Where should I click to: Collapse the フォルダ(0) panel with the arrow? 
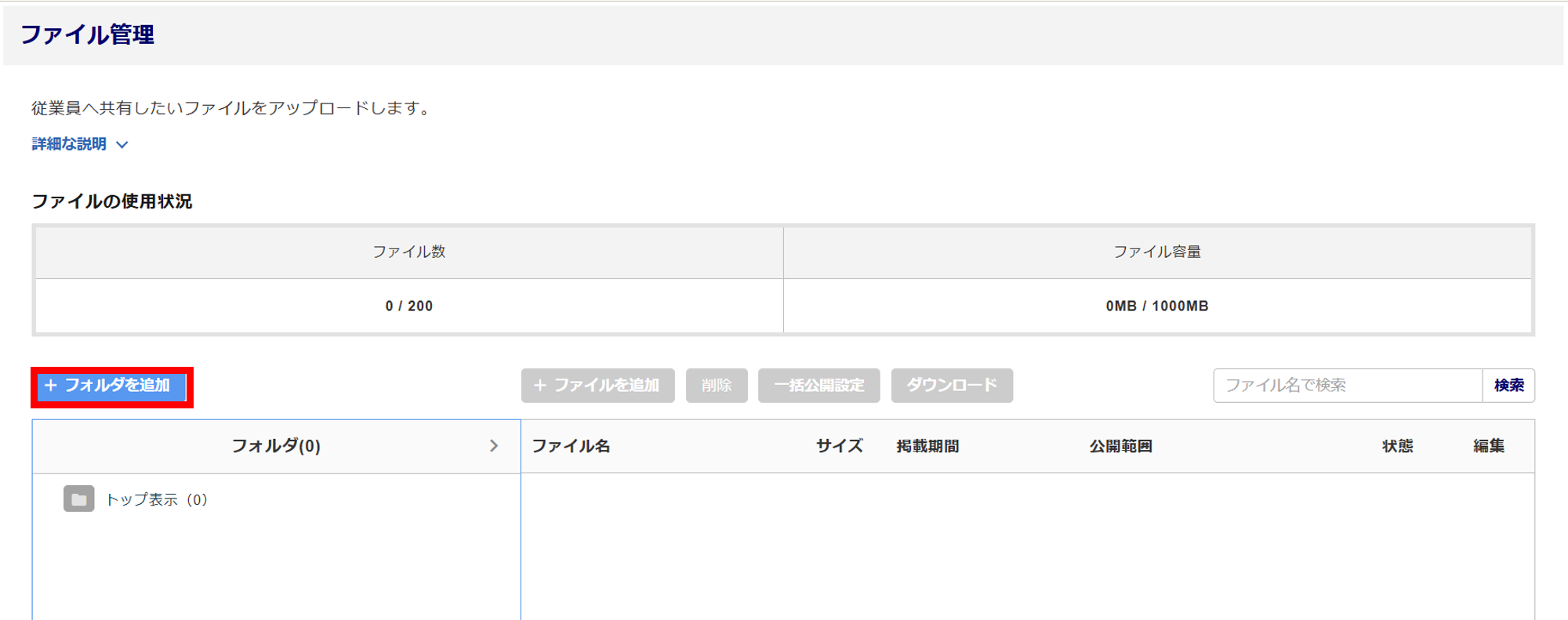[494, 446]
